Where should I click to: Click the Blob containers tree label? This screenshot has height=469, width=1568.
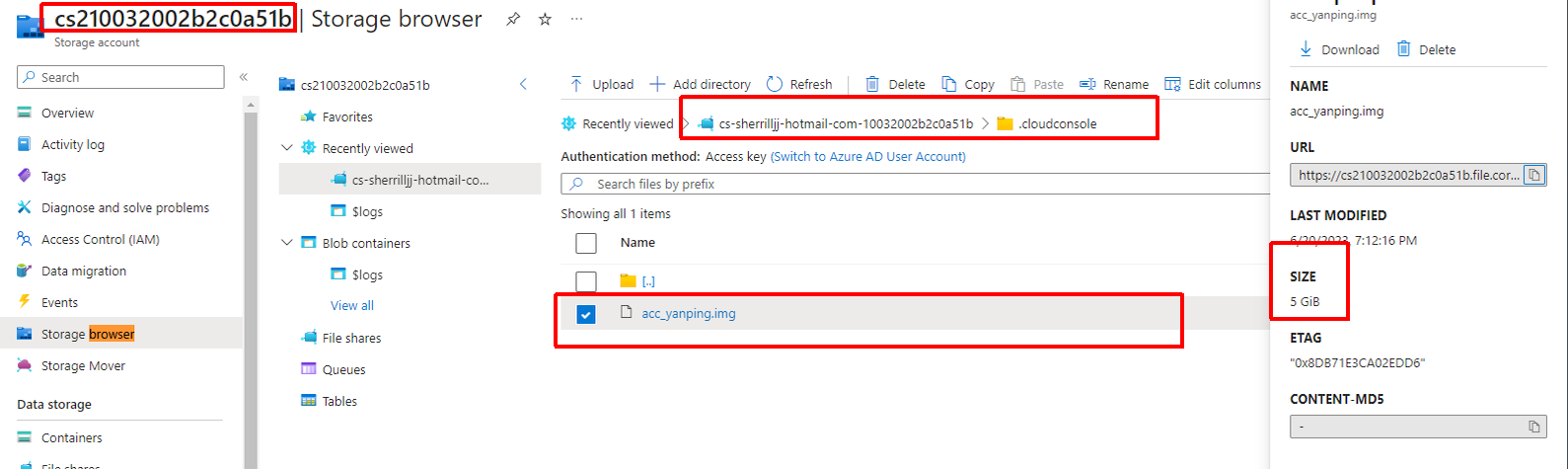pyautogui.click(x=366, y=244)
